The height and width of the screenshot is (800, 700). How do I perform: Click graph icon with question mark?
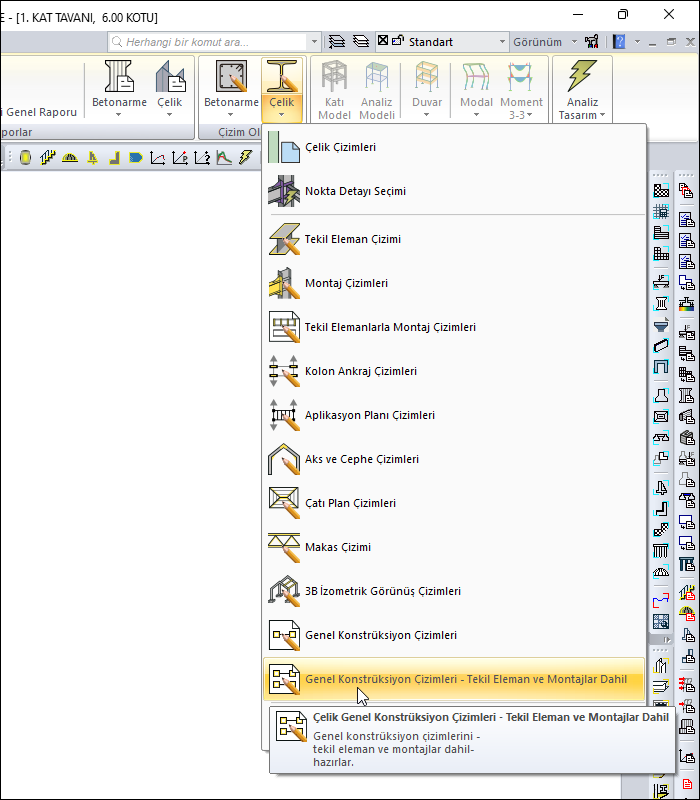(x=202, y=158)
